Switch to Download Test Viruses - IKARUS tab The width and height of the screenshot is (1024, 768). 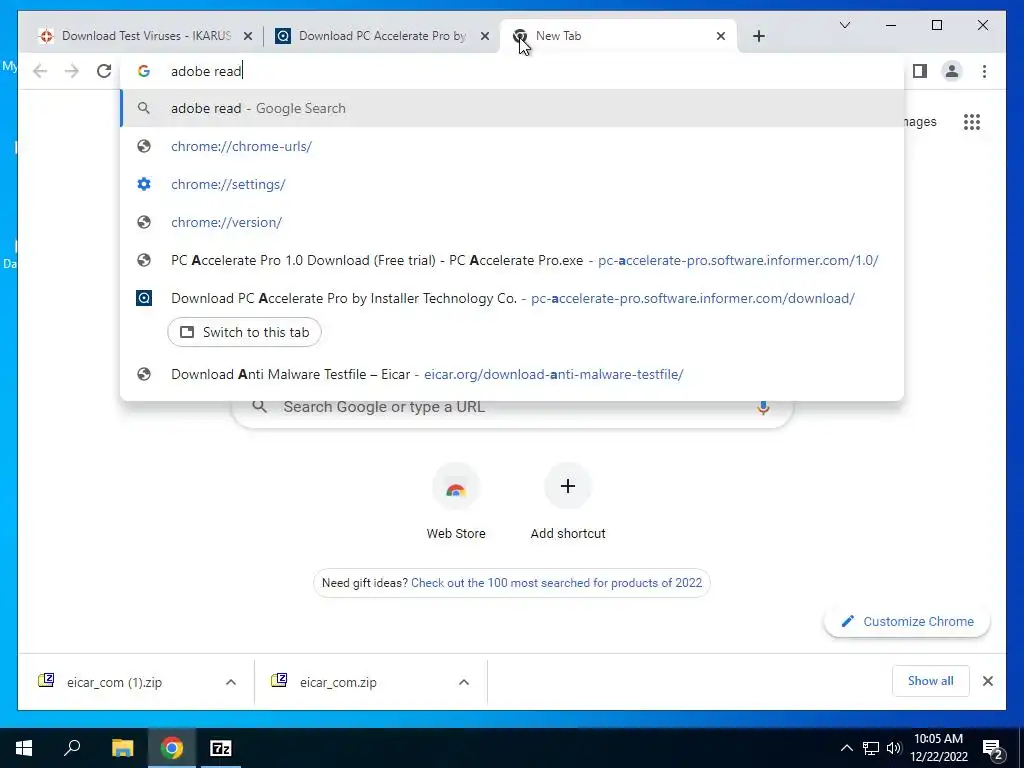[x=145, y=36]
